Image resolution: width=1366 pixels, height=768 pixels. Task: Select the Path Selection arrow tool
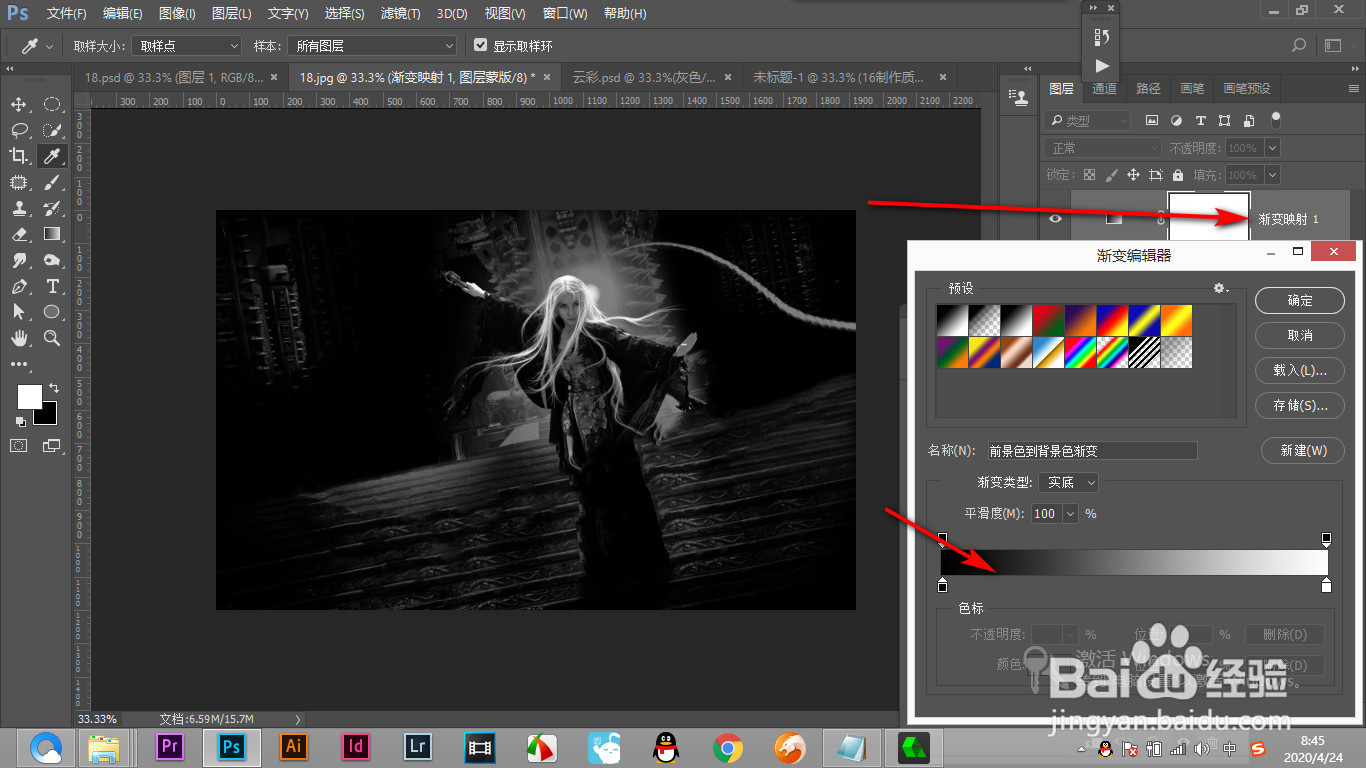[x=19, y=312]
